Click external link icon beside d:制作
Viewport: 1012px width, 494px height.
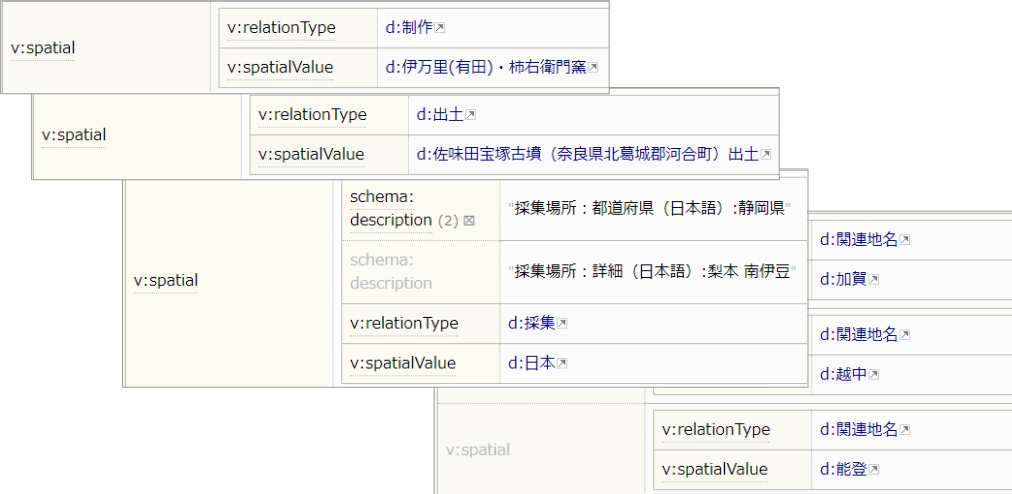[441, 29]
